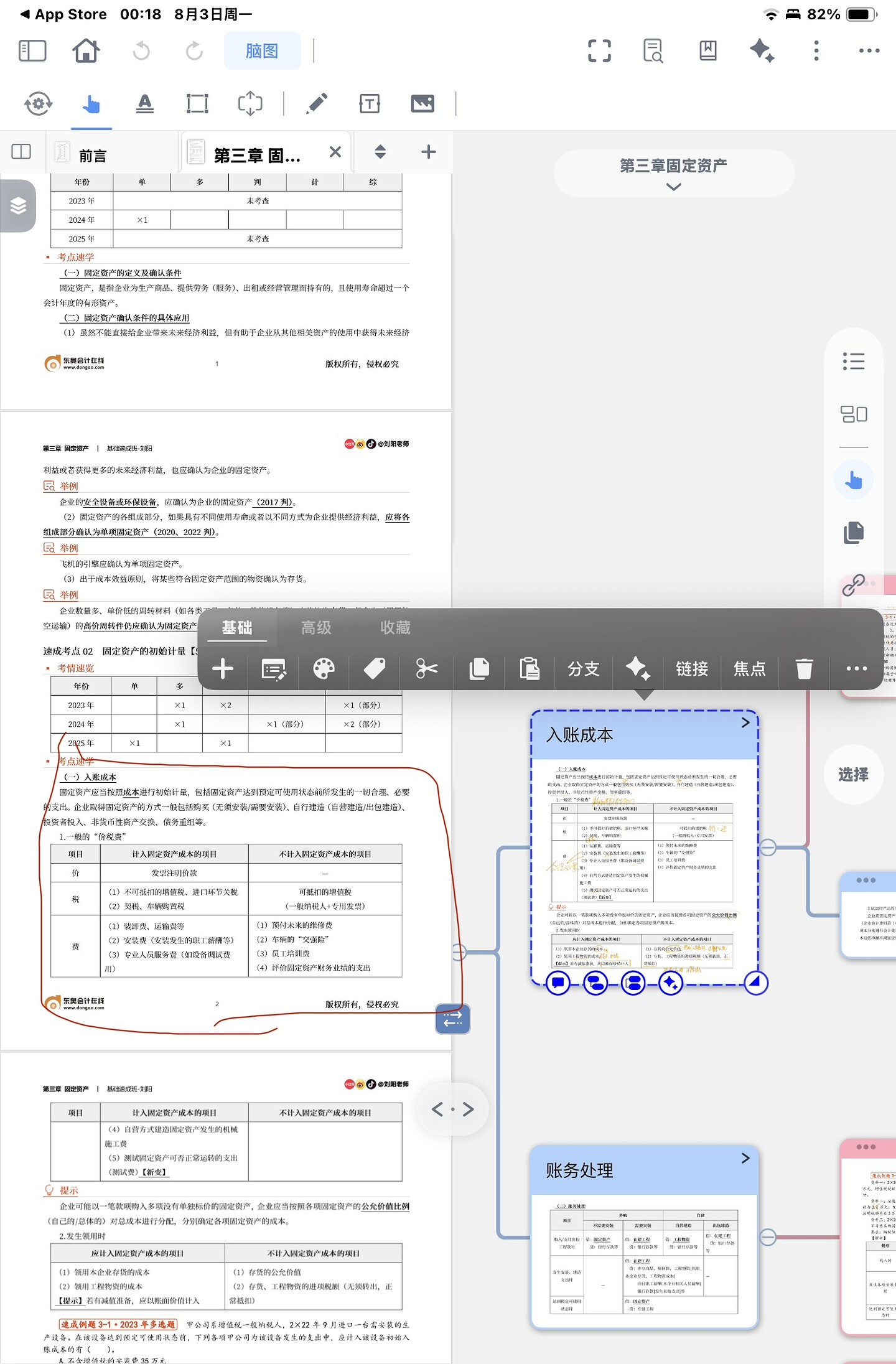Open the tab sorting arrows
The width and height of the screenshot is (896, 1364).
[x=380, y=152]
